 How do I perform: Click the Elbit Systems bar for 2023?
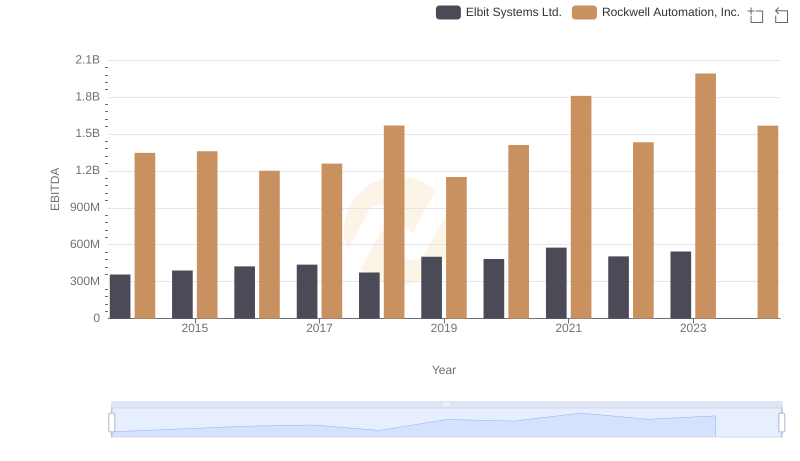pyautogui.click(x=681, y=285)
